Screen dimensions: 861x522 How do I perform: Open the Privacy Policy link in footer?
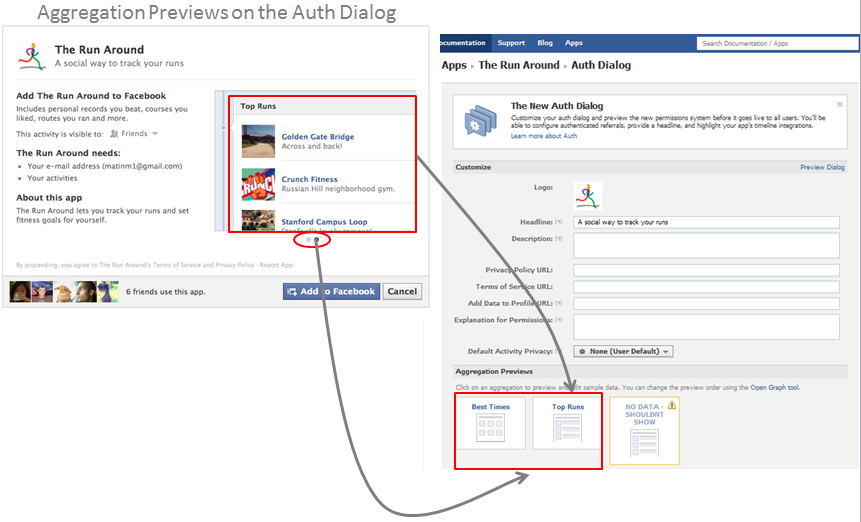(234, 265)
